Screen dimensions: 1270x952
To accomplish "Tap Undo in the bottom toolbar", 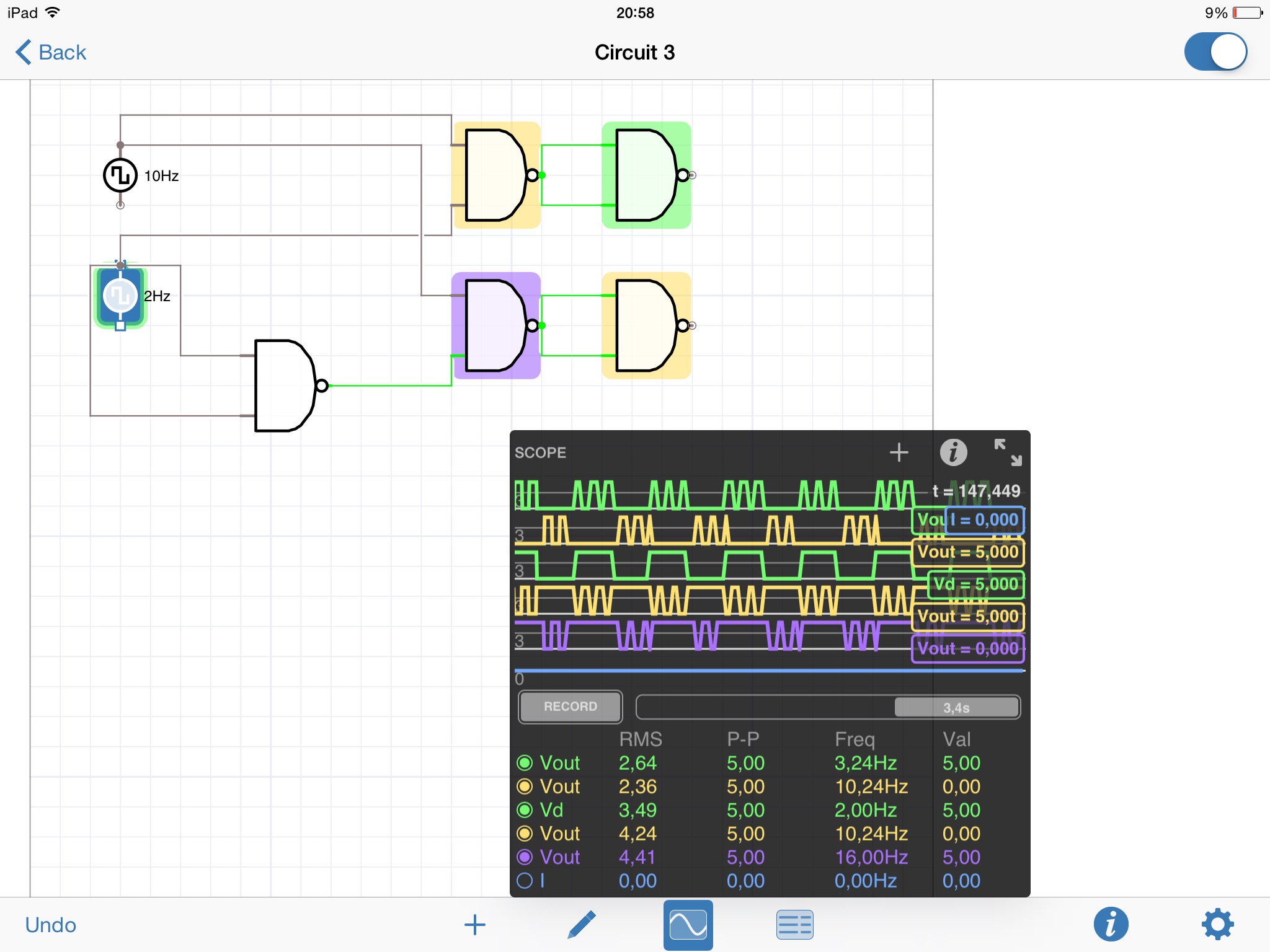I will pos(51,925).
